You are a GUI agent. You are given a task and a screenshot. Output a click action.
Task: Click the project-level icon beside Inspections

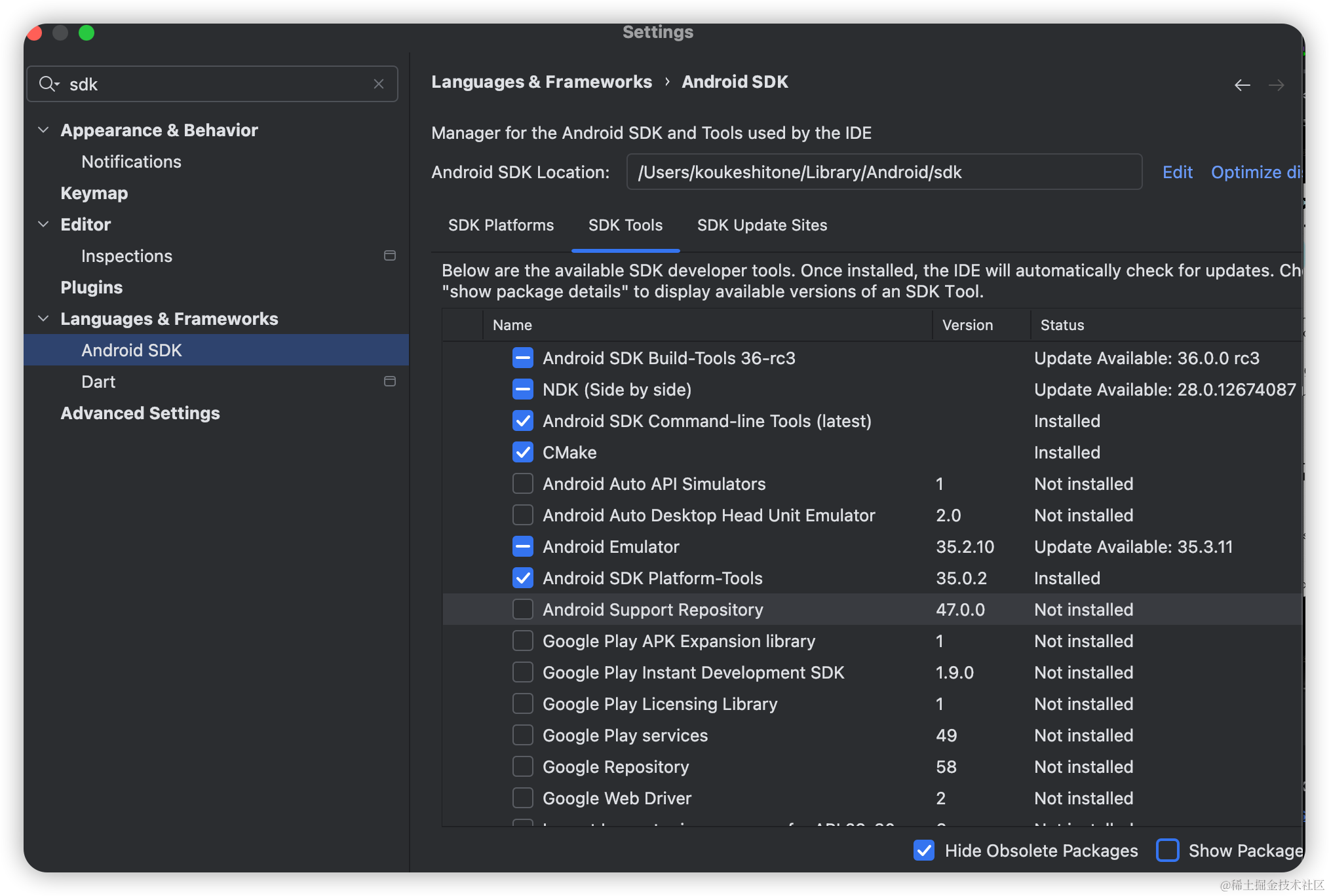(390, 255)
